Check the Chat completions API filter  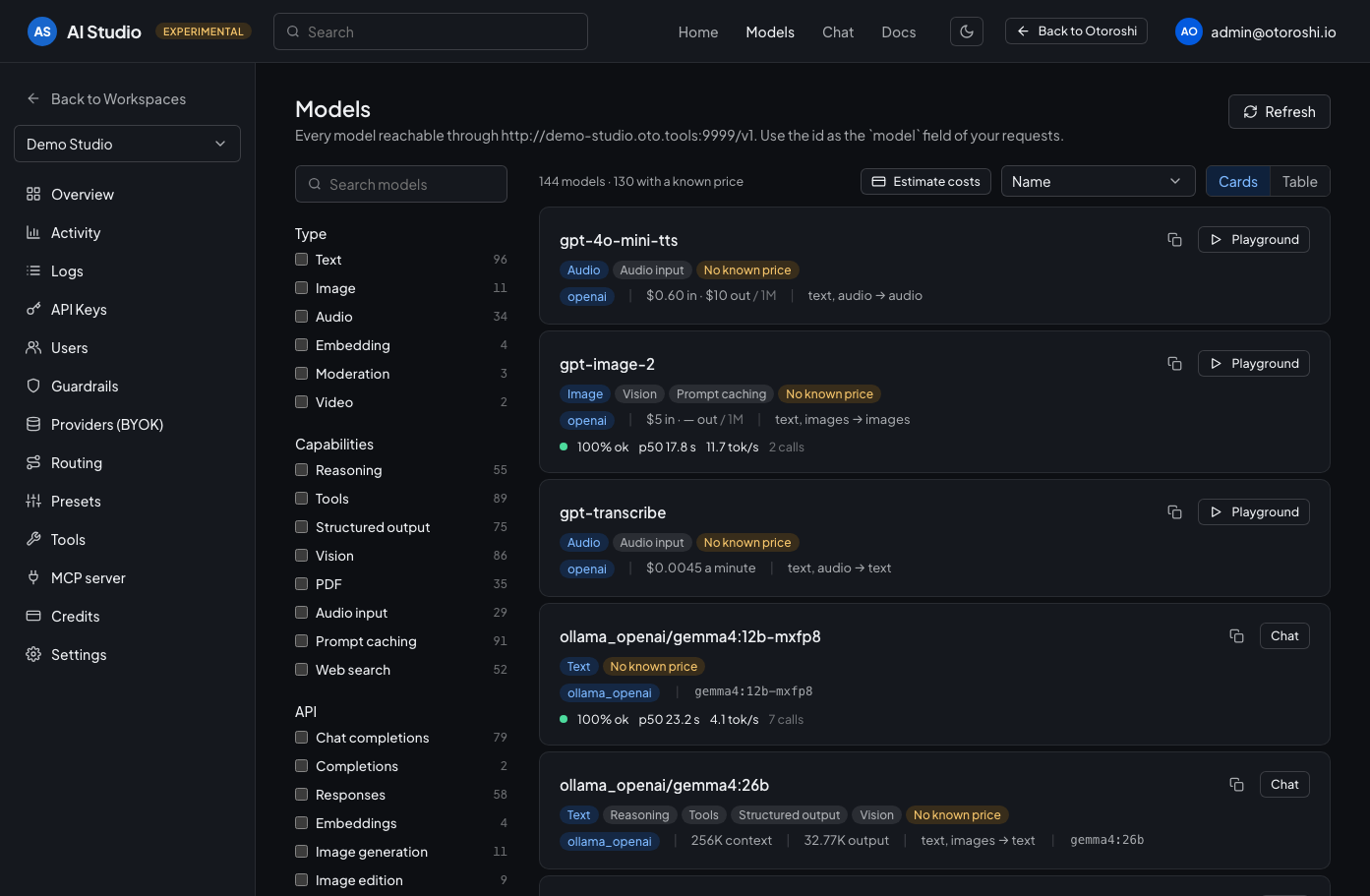click(302, 738)
